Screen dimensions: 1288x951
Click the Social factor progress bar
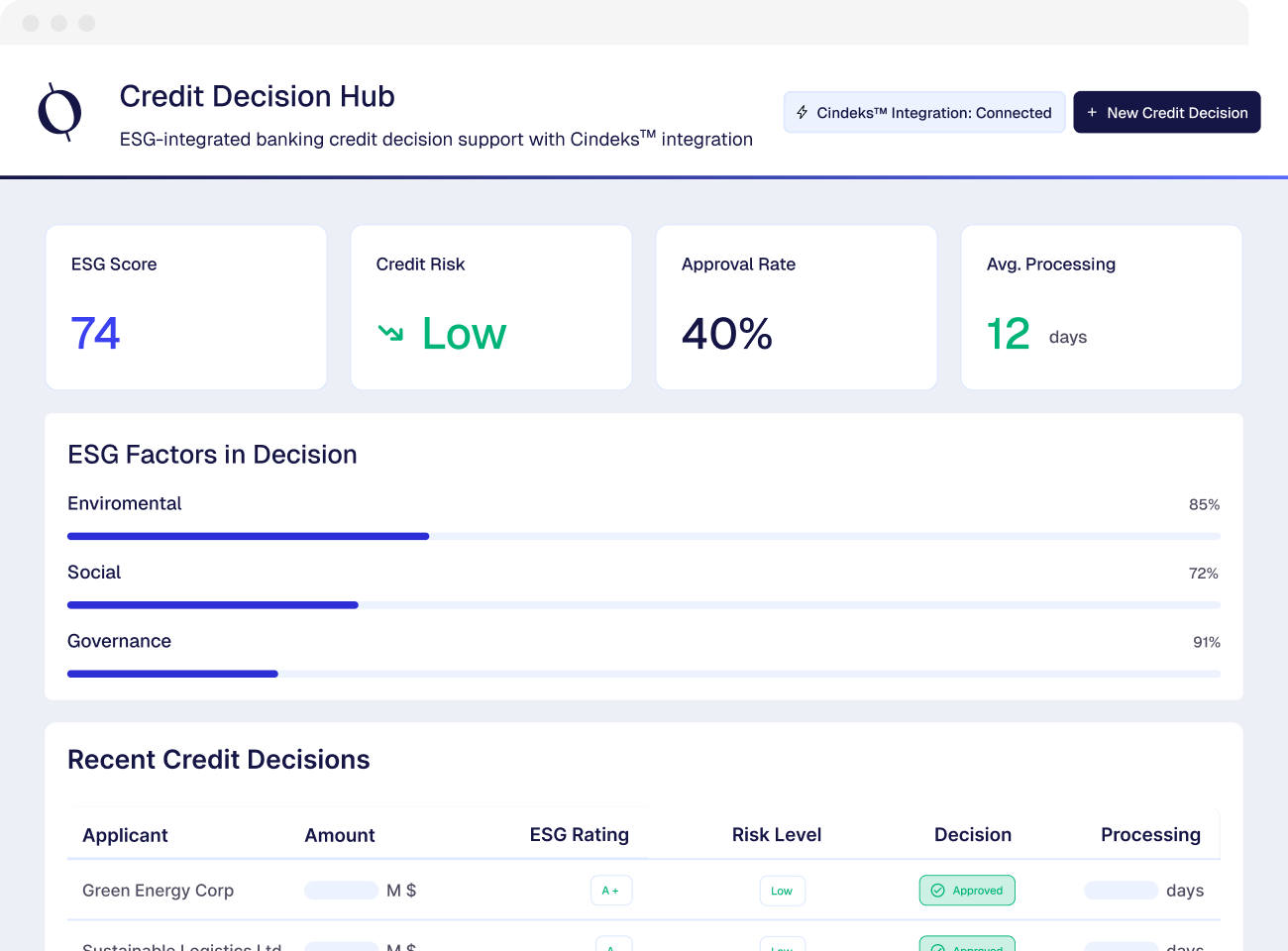click(644, 604)
